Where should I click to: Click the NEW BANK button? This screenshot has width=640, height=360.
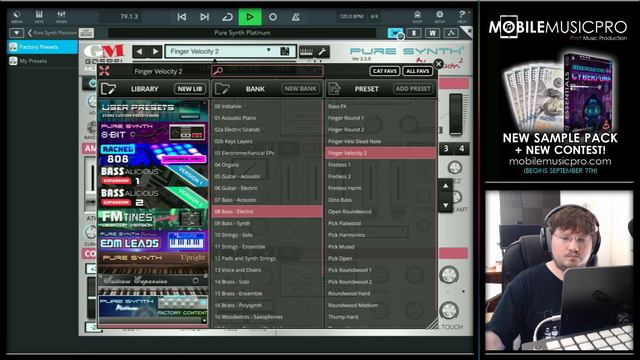point(300,89)
